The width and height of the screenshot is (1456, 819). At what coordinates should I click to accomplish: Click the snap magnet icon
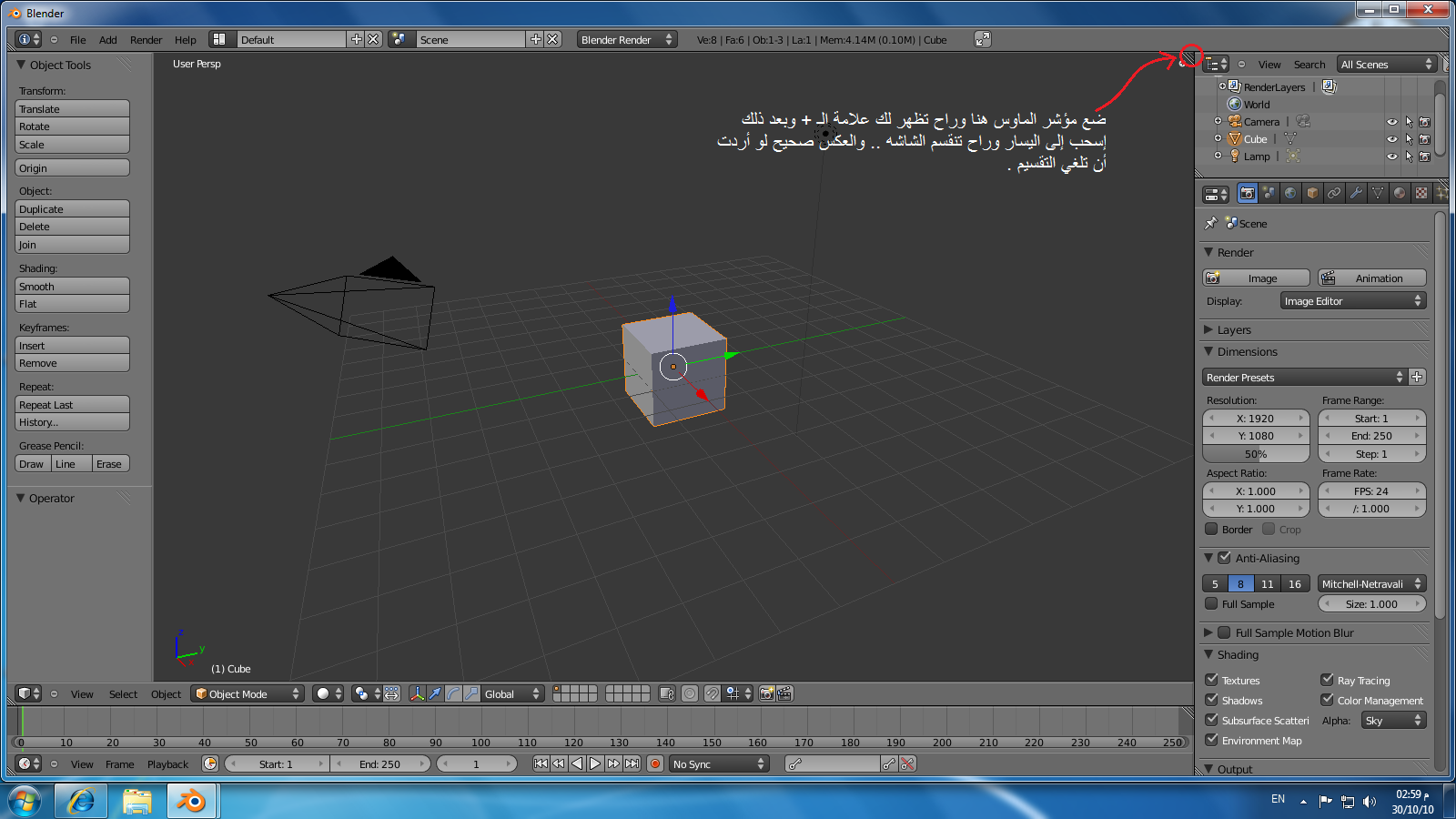tap(713, 693)
